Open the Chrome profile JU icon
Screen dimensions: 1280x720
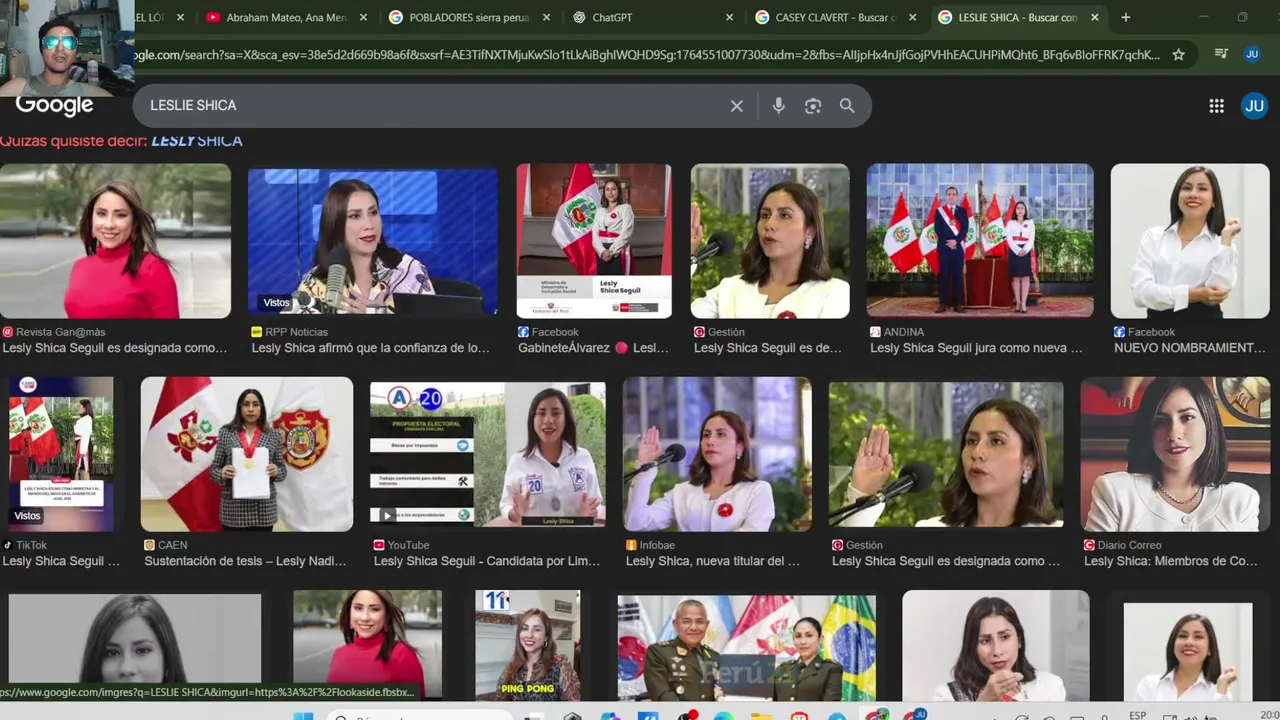(x=1252, y=54)
